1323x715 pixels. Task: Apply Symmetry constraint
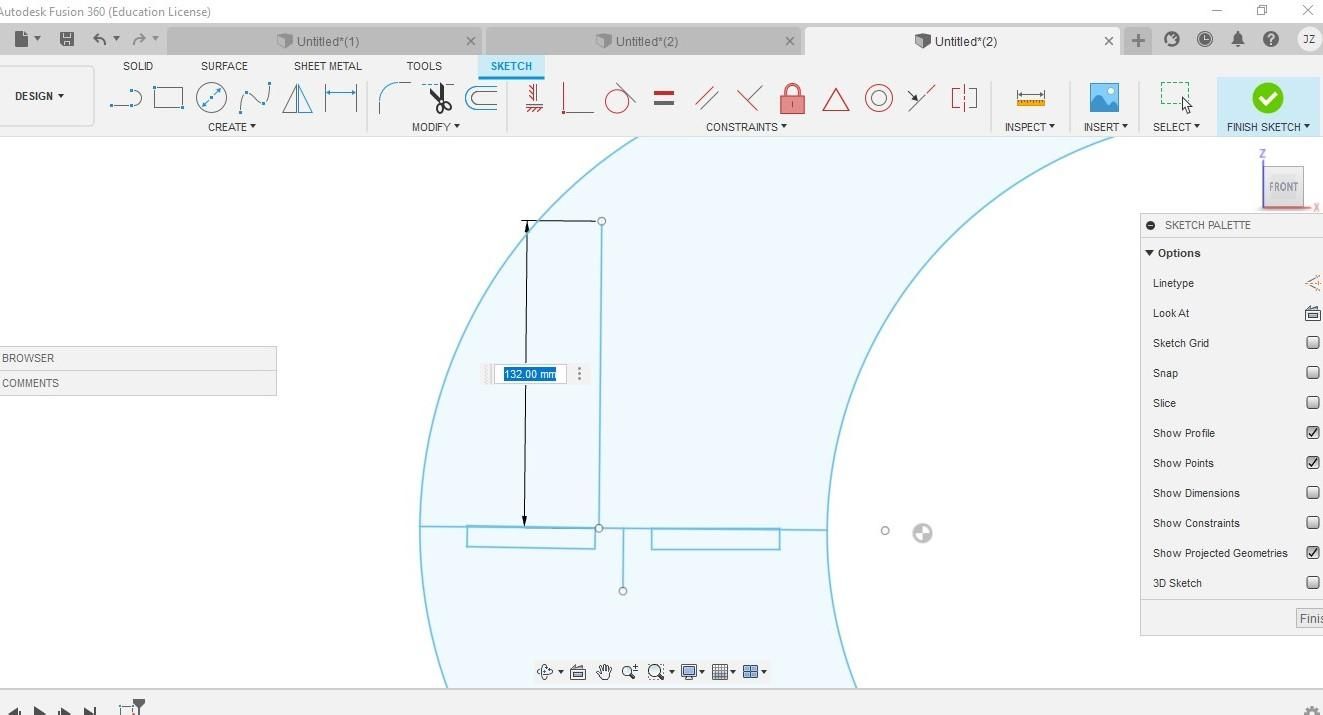(964, 98)
